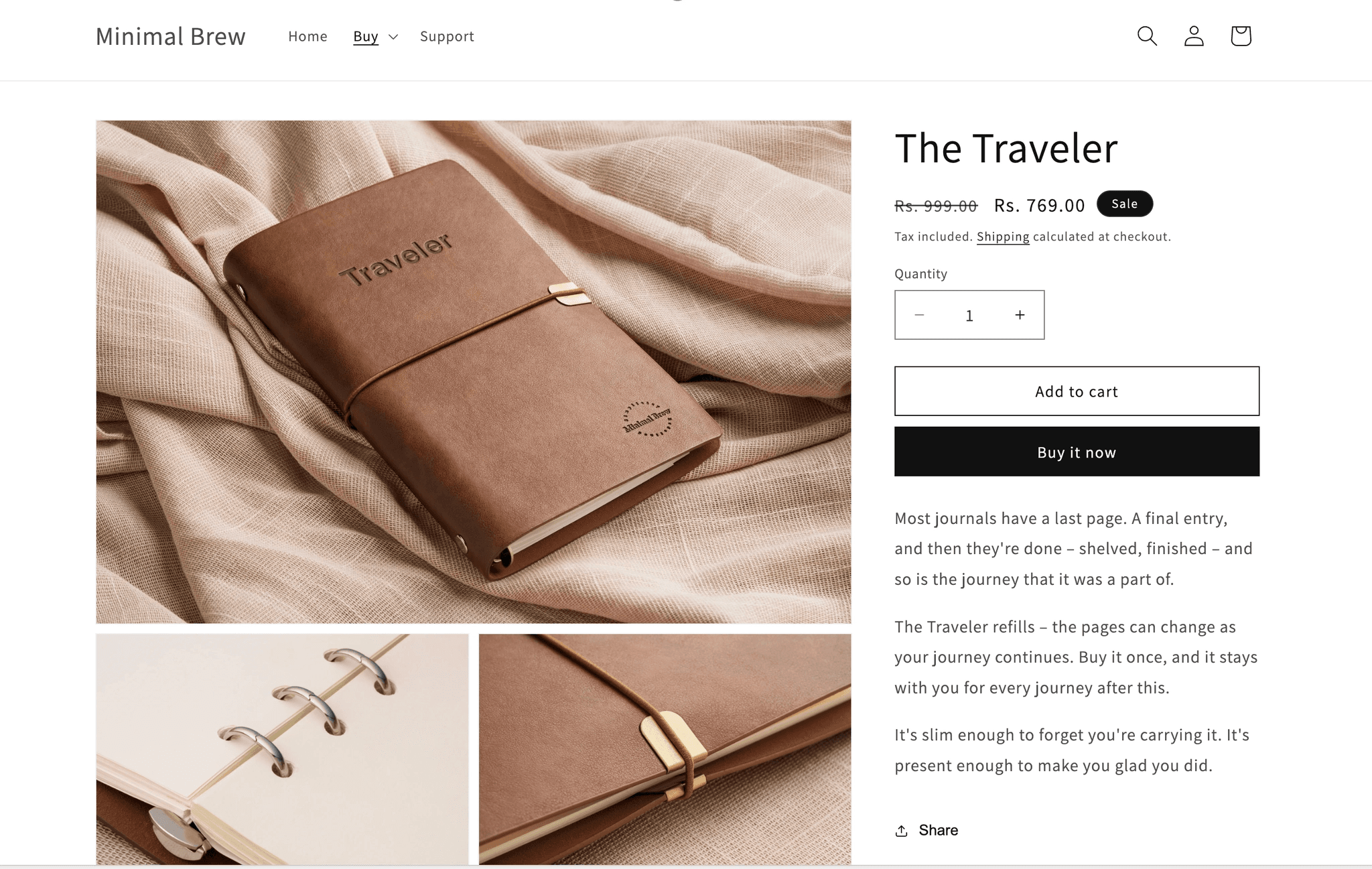This screenshot has height=869, width=1372.
Task: Increase quantity with the plus button
Action: [x=1020, y=315]
